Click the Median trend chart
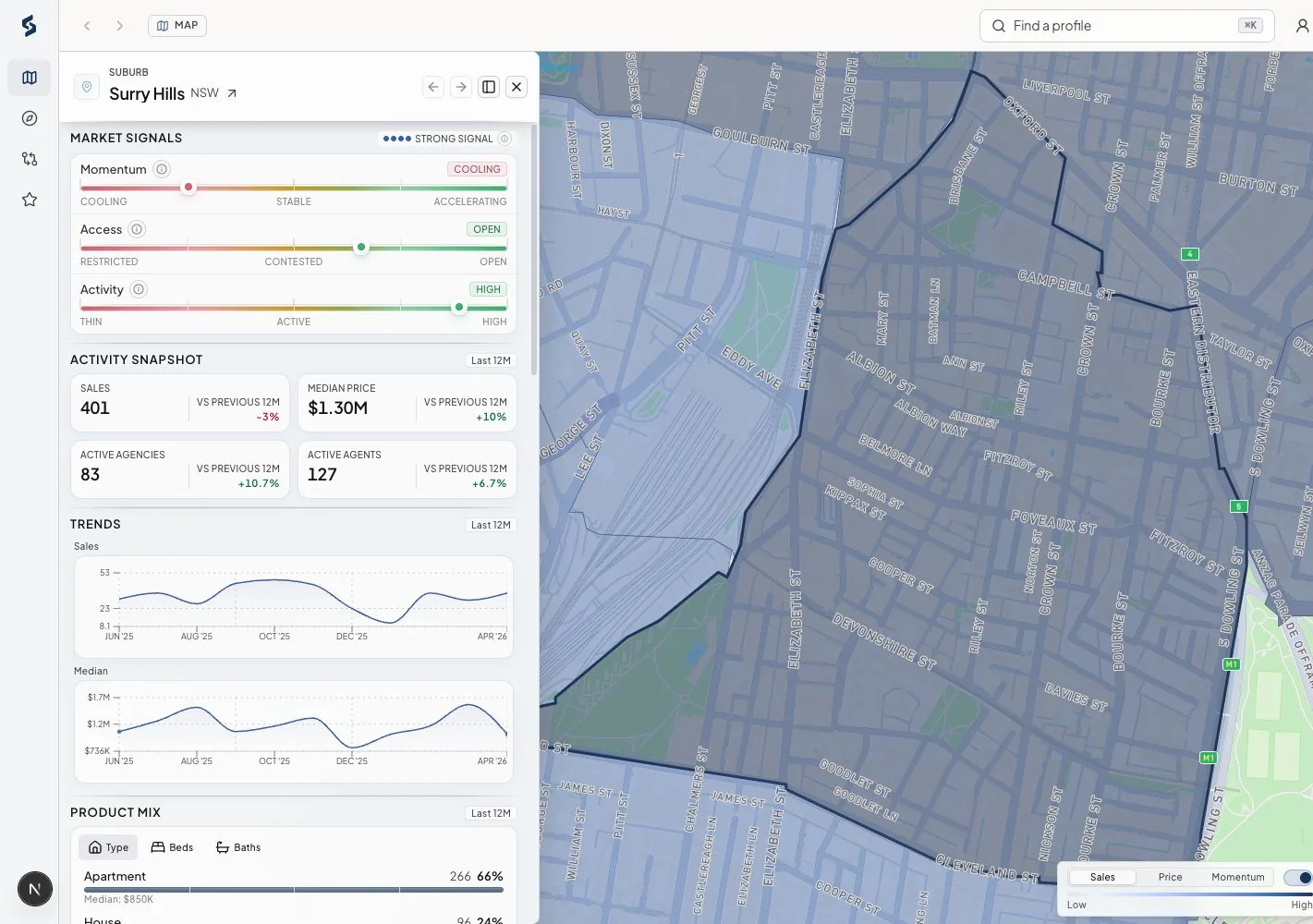The height and width of the screenshot is (924, 1313). point(294,732)
